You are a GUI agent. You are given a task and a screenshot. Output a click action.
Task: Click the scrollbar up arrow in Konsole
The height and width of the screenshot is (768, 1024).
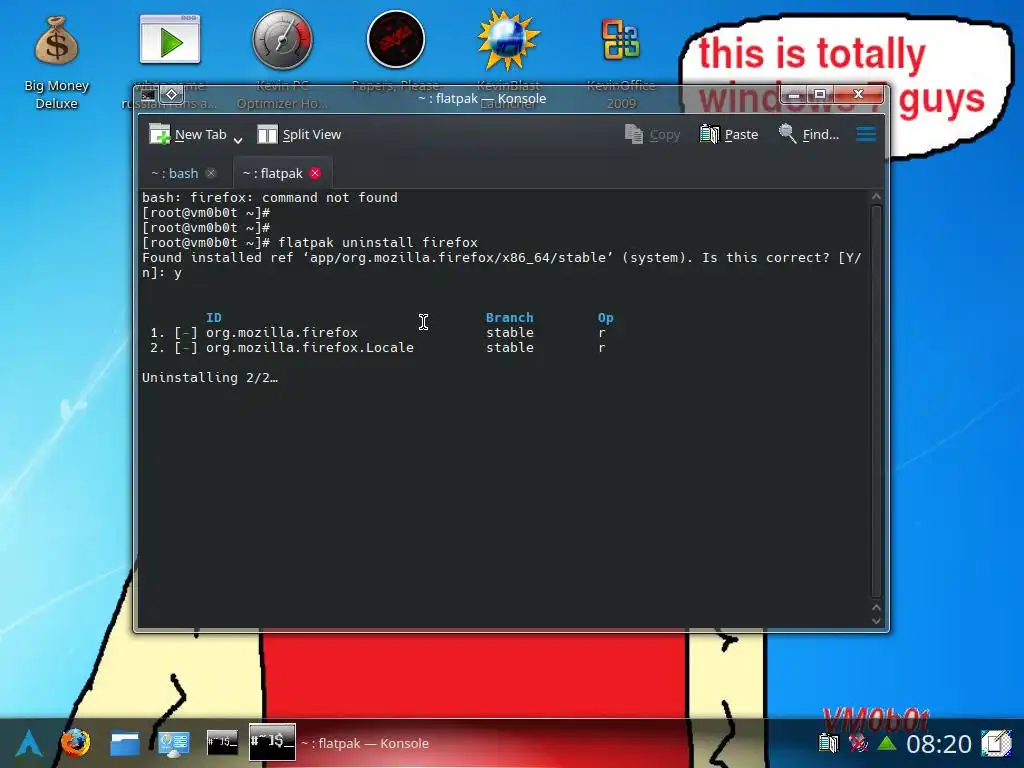pos(876,197)
